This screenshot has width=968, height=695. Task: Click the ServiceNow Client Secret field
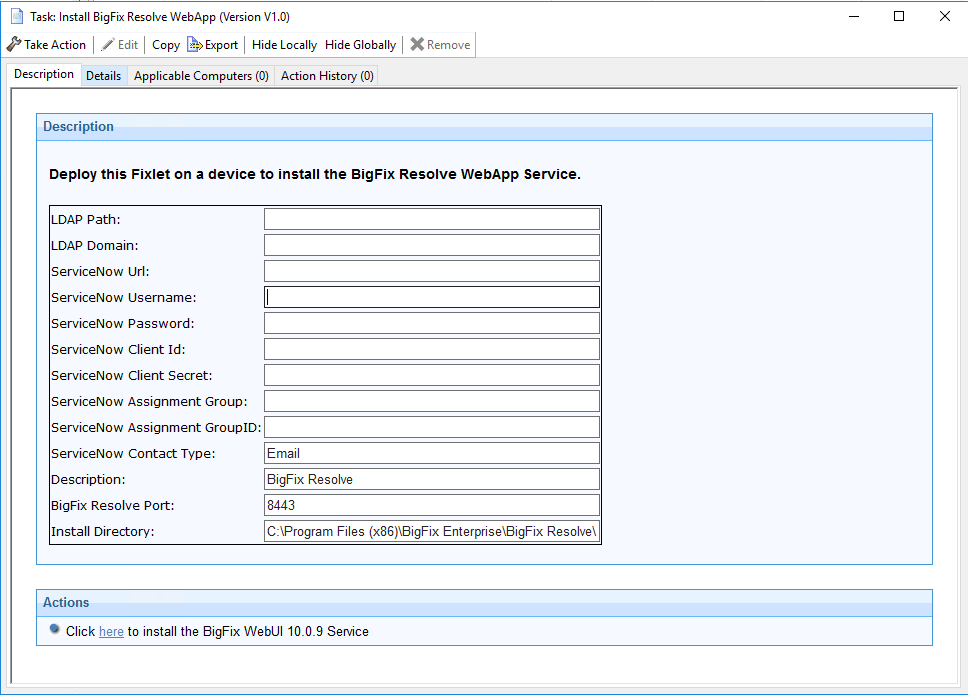tap(432, 375)
